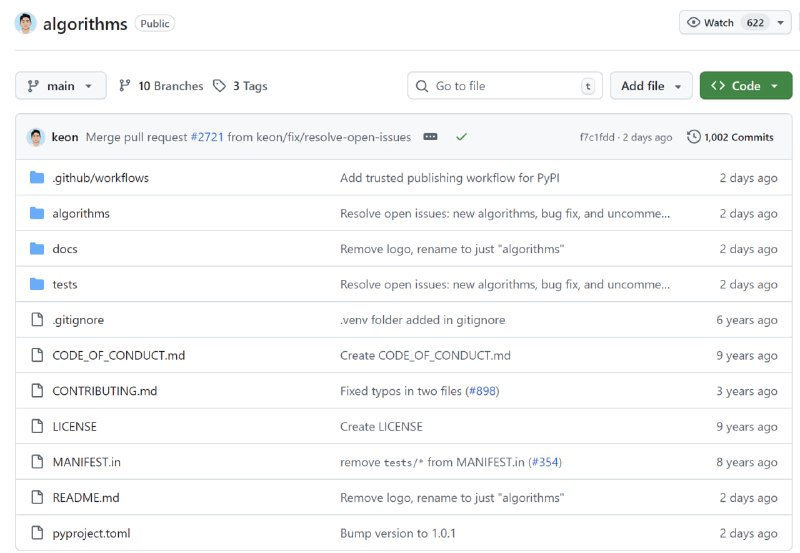Open the #898 pull request link

point(482,391)
